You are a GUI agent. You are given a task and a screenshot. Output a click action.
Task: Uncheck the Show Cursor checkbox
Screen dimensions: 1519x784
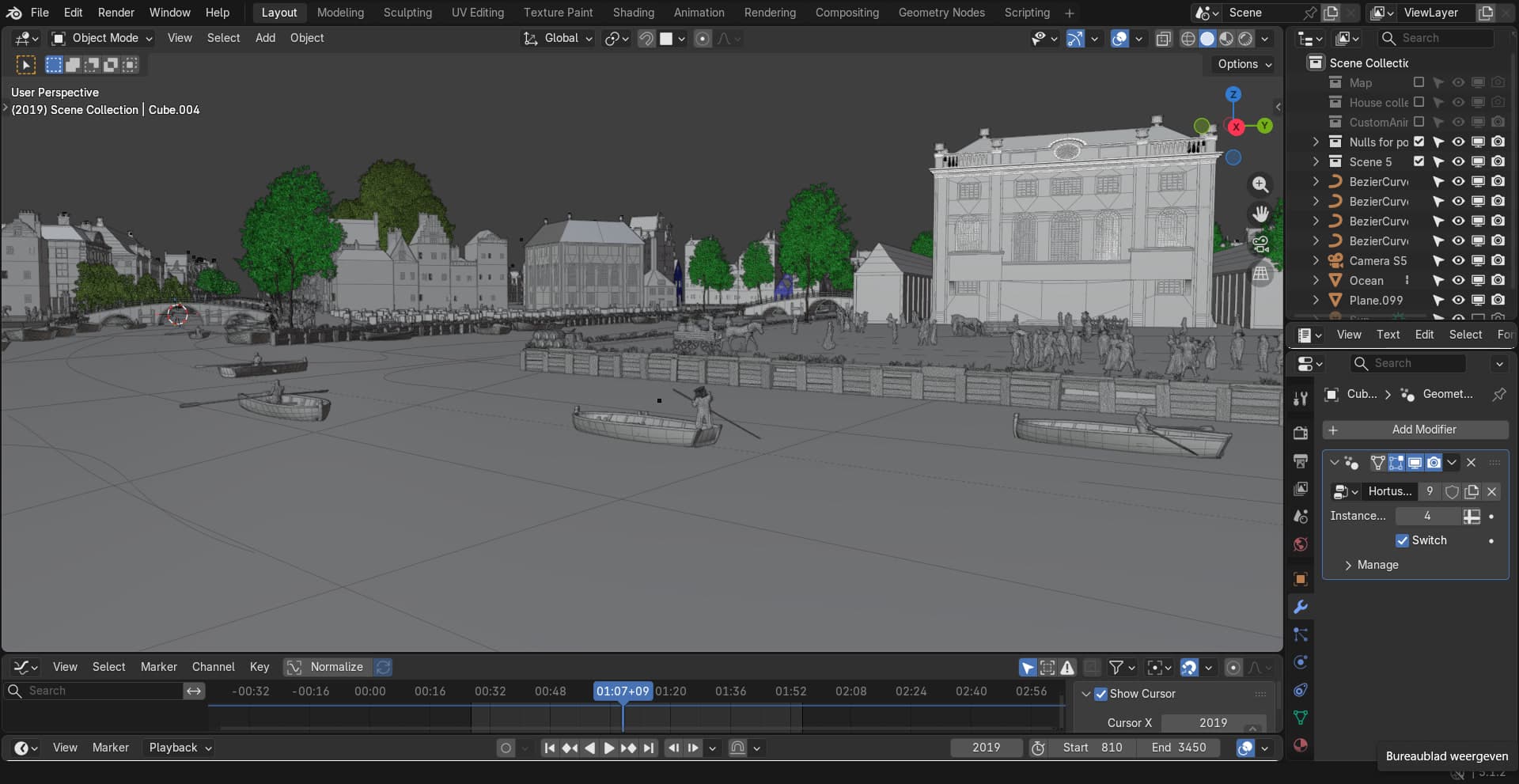tap(1100, 694)
